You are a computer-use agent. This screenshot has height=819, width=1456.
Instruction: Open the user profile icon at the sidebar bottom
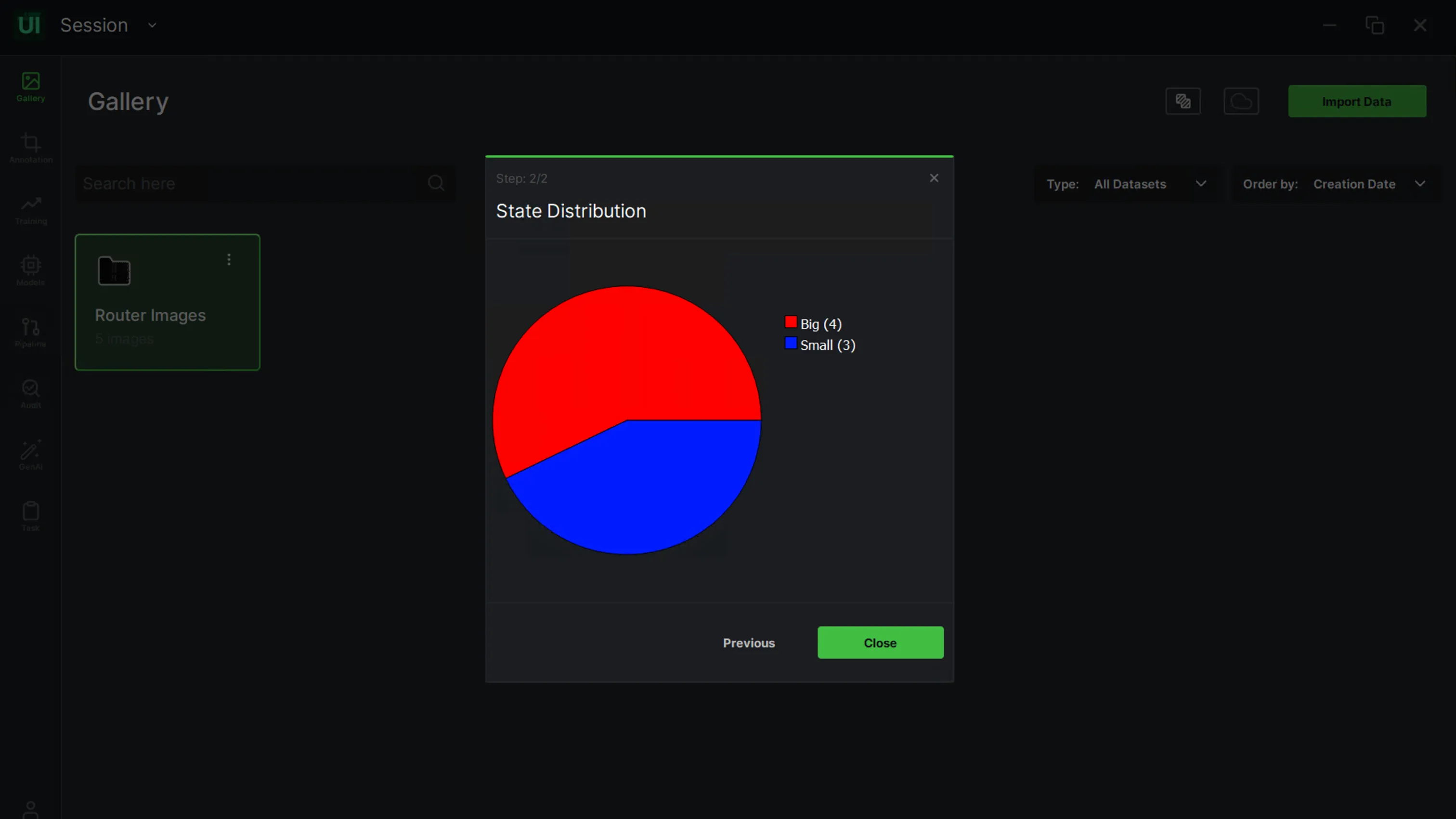pyautogui.click(x=30, y=809)
